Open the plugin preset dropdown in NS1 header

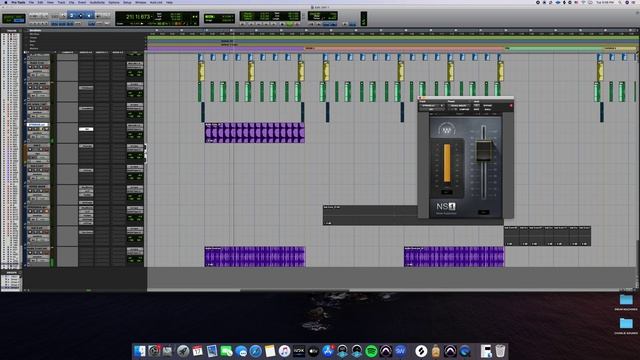click(x=458, y=106)
